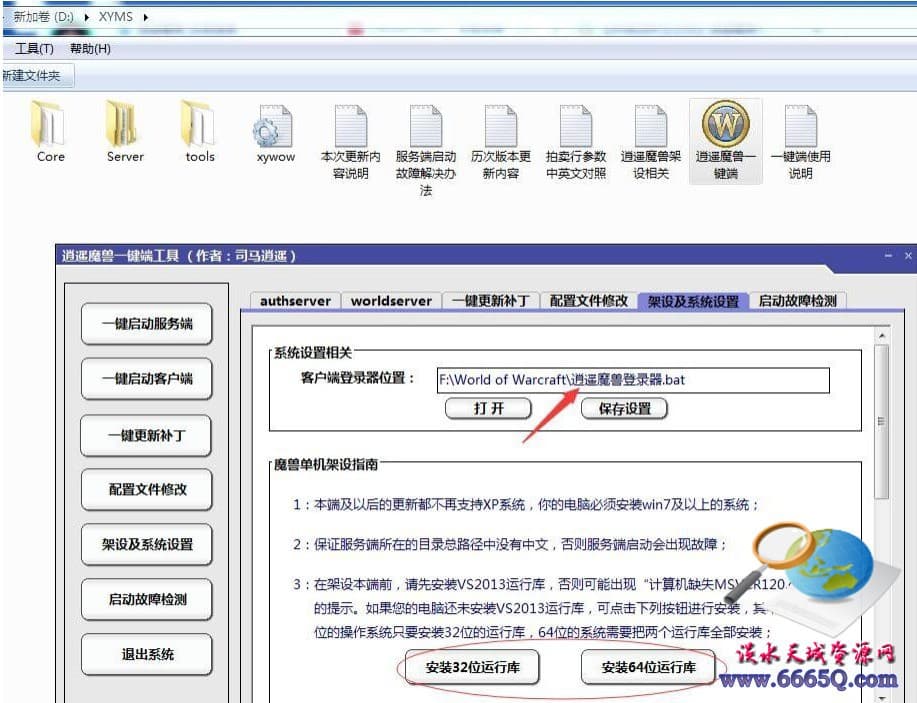Click 安装32位运行库 button
917x703 pixels.
(473, 667)
